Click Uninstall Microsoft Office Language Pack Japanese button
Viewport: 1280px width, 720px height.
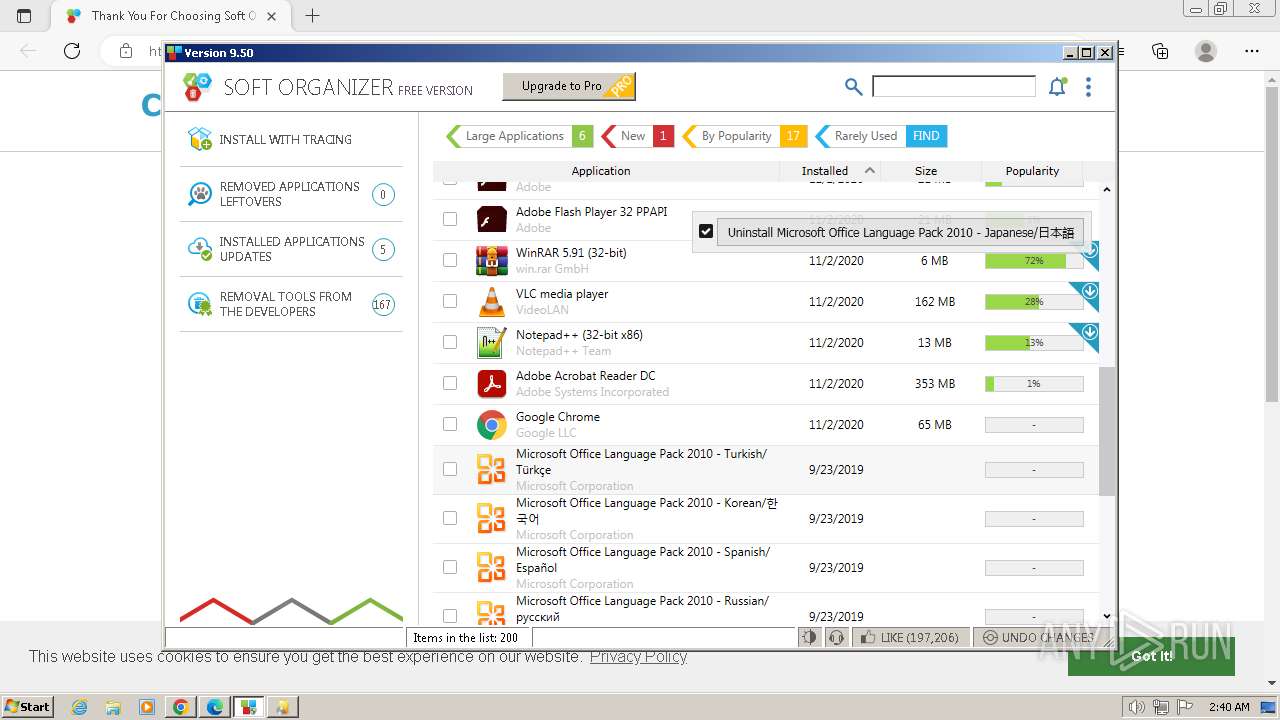click(x=900, y=232)
